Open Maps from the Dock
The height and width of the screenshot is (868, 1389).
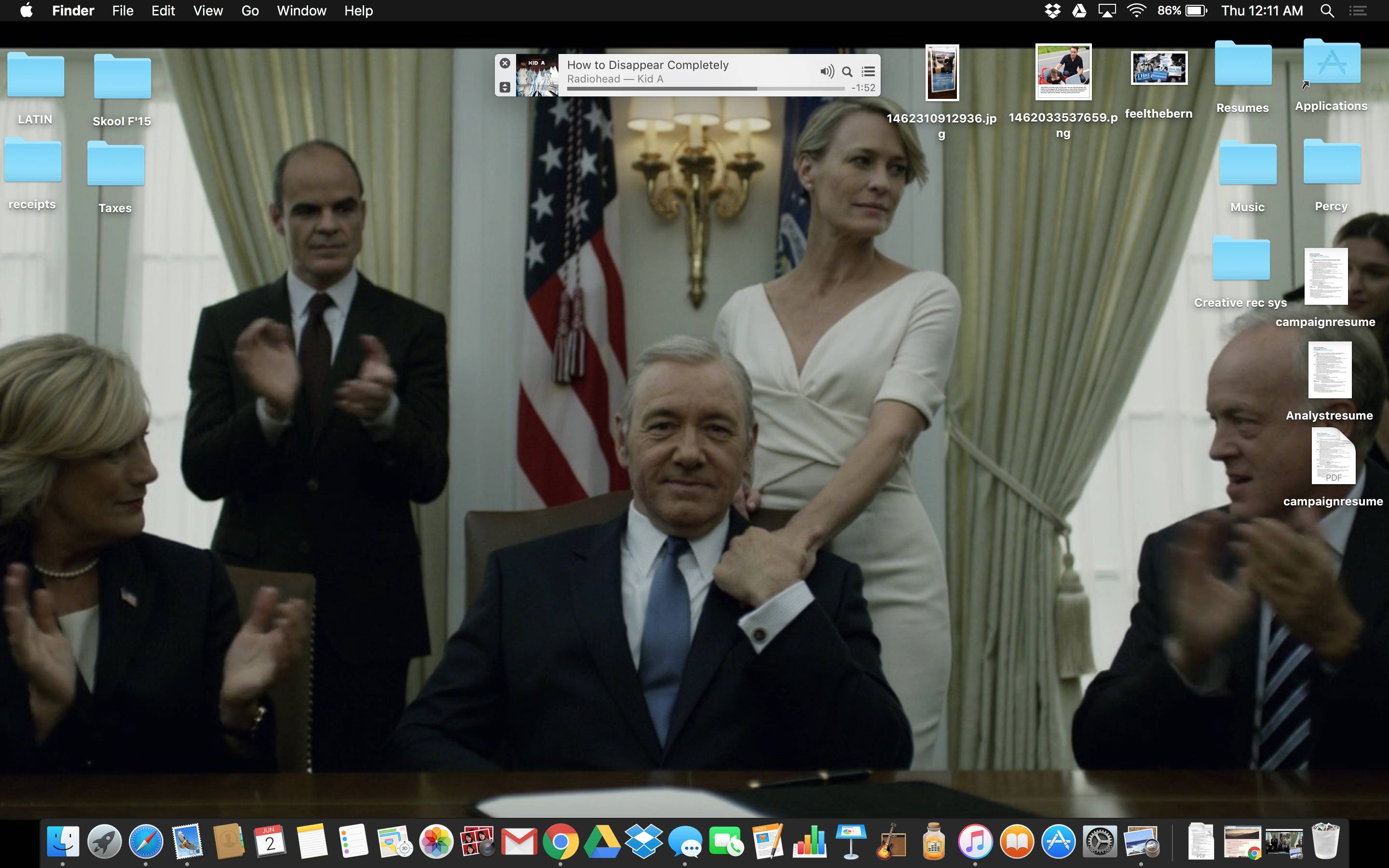pyautogui.click(x=395, y=841)
